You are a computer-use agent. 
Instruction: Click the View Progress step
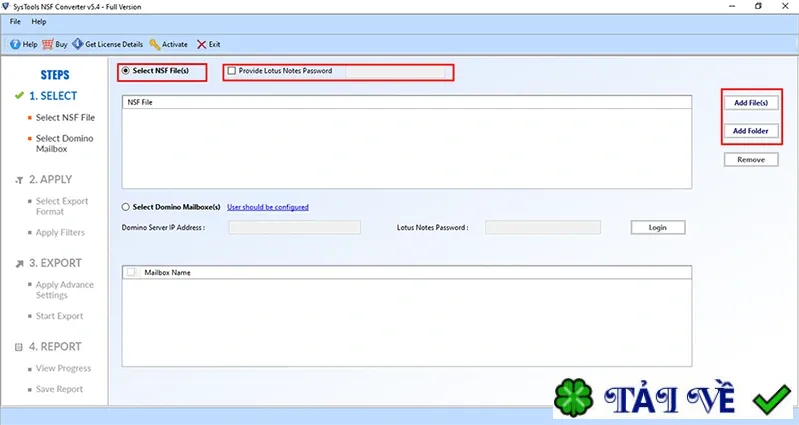63,368
